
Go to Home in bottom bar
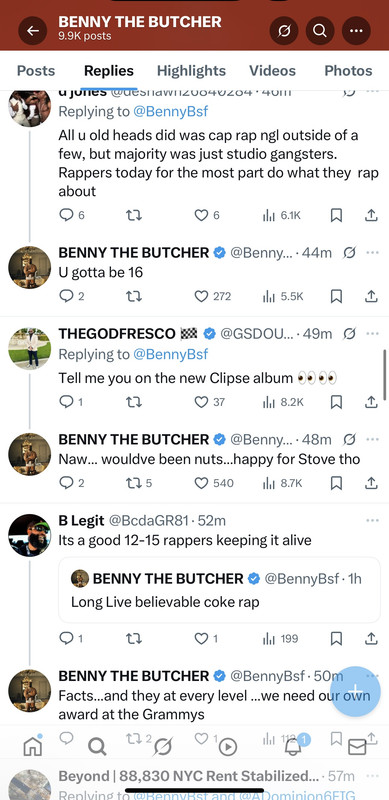coord(33,747)
